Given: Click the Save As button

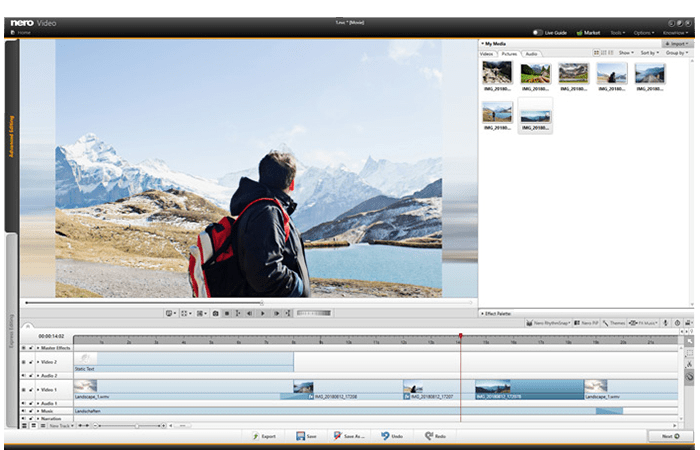Looking at the screenshot, I should [x=350, y=436].
